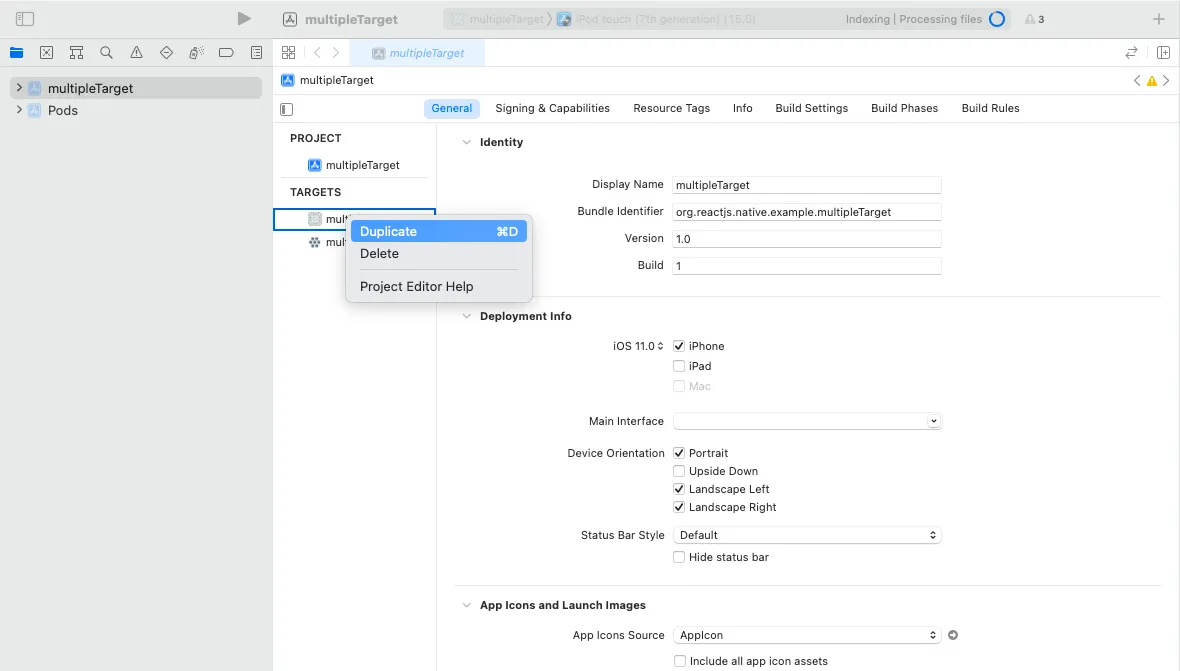
Task: Open the report navigator icon
Action: [257, 53]
